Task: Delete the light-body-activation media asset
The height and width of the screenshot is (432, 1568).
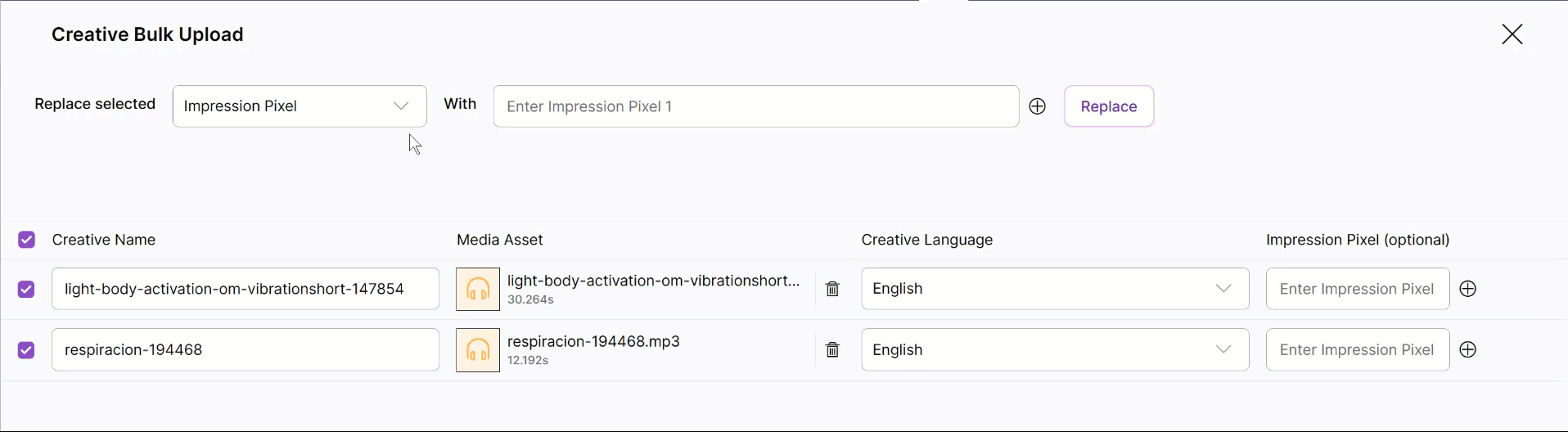Action: tap(832, 289)
